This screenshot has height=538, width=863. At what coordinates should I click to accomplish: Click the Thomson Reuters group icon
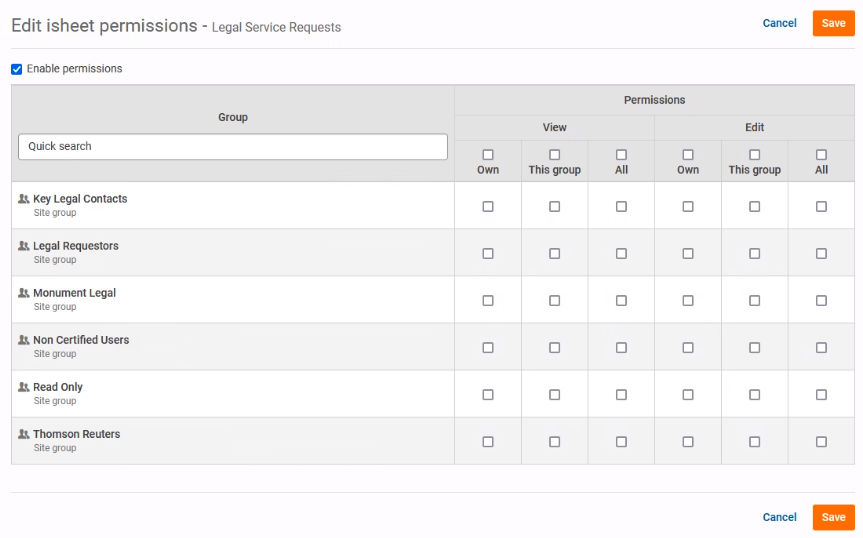(24, 434)
